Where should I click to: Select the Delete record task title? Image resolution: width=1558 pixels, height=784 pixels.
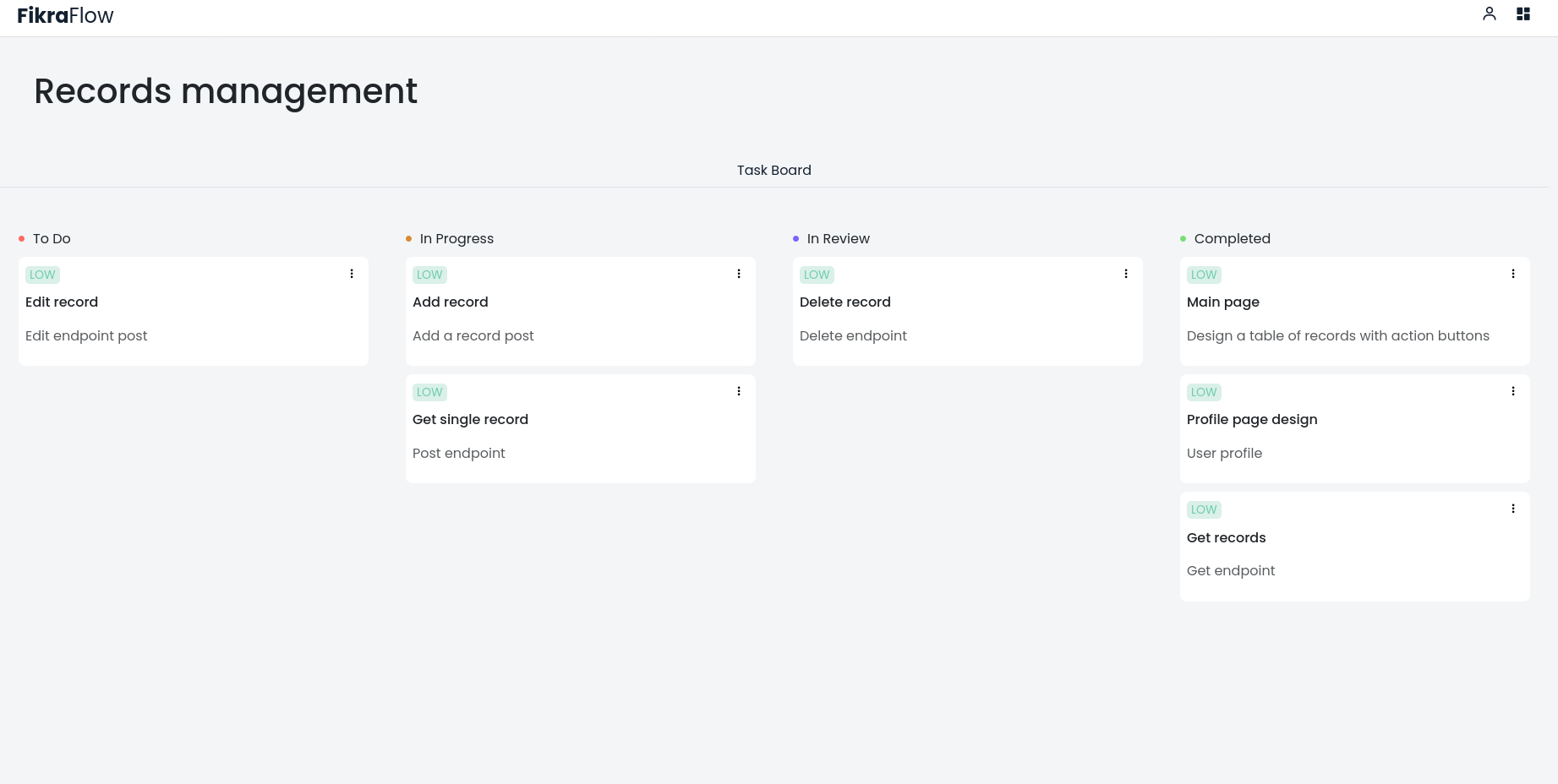pyautogui.click(x=845, y=302)
